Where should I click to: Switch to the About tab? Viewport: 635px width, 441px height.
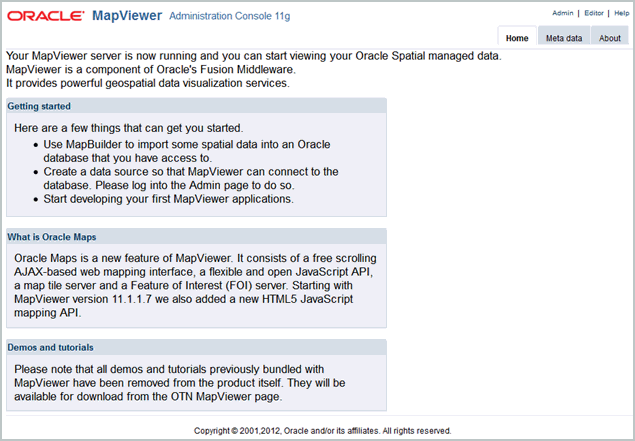tap(609, 36)
